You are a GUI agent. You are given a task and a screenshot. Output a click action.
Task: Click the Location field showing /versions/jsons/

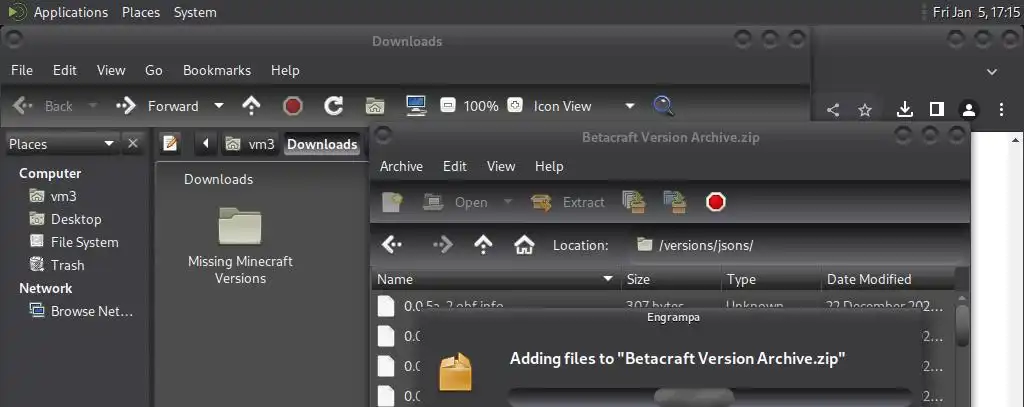tap(798, 245)
